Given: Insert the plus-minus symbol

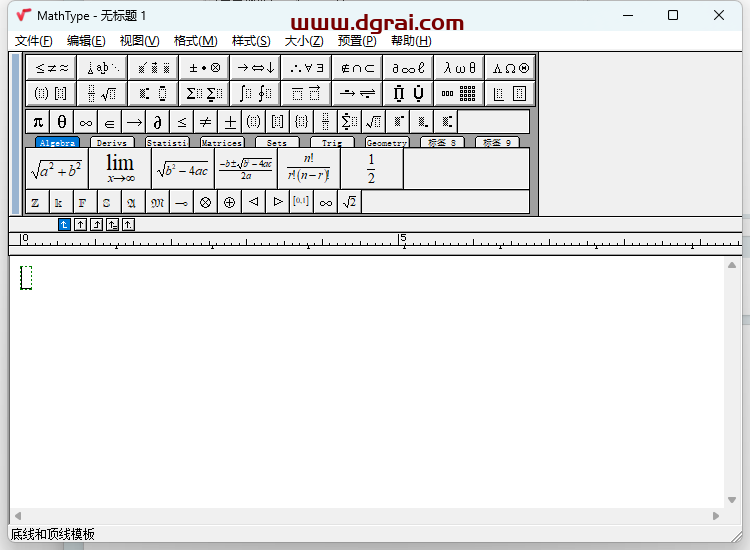Looking at the screenshot, I should [230, 122].
